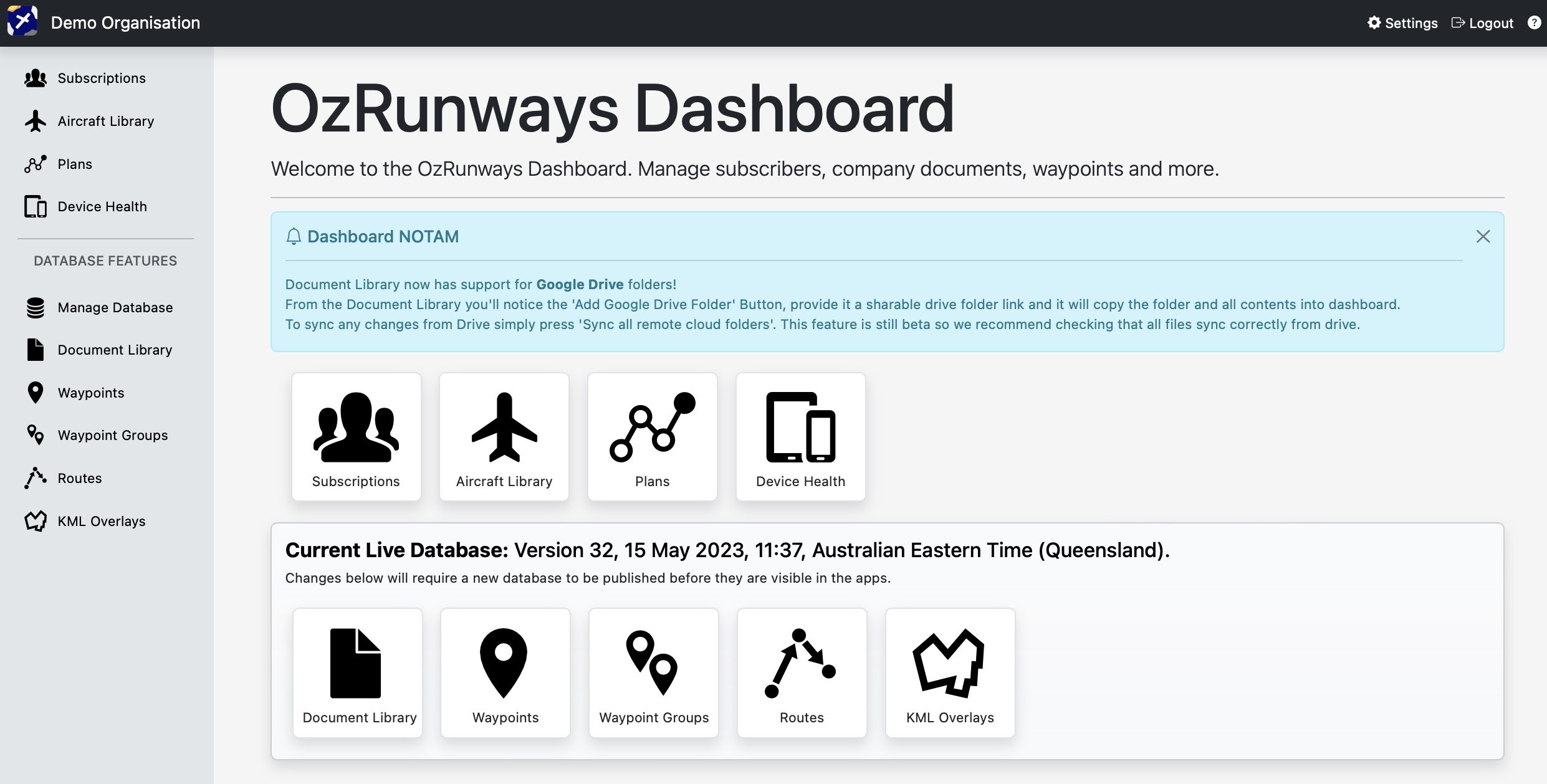The image size is (1547, 784).
Task: Click Document Library file icon in sidebar
Action: pyautogui.click(x=36, y=350)
